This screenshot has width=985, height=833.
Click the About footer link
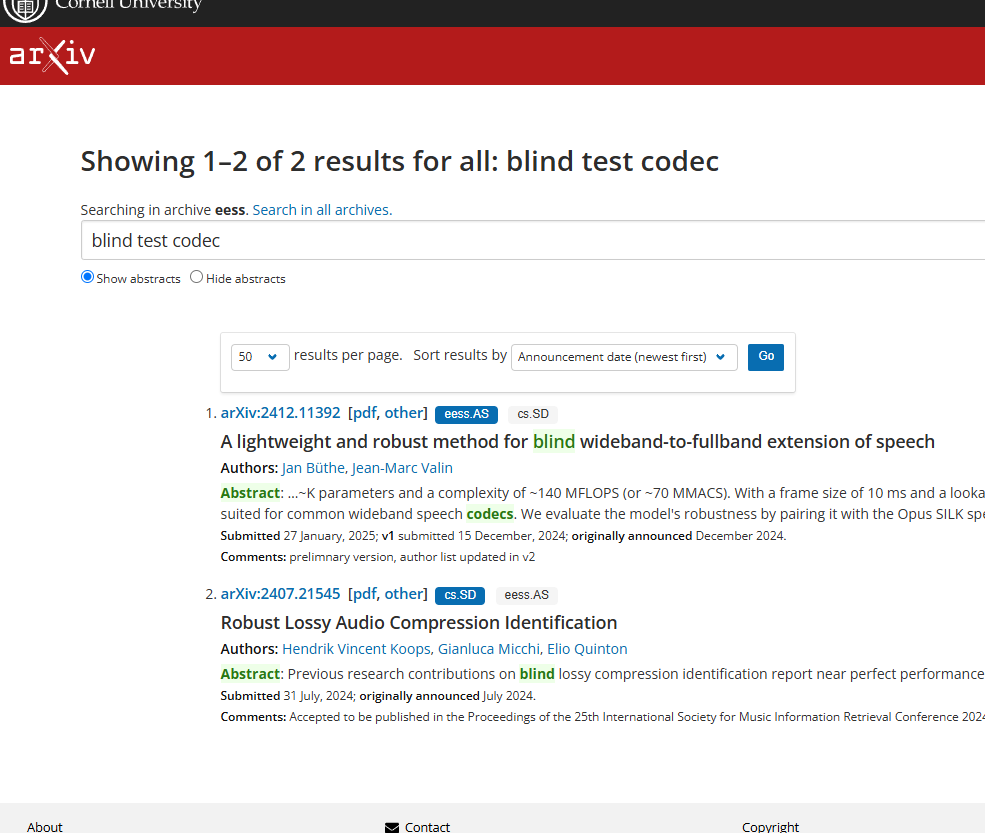(45, 827)
